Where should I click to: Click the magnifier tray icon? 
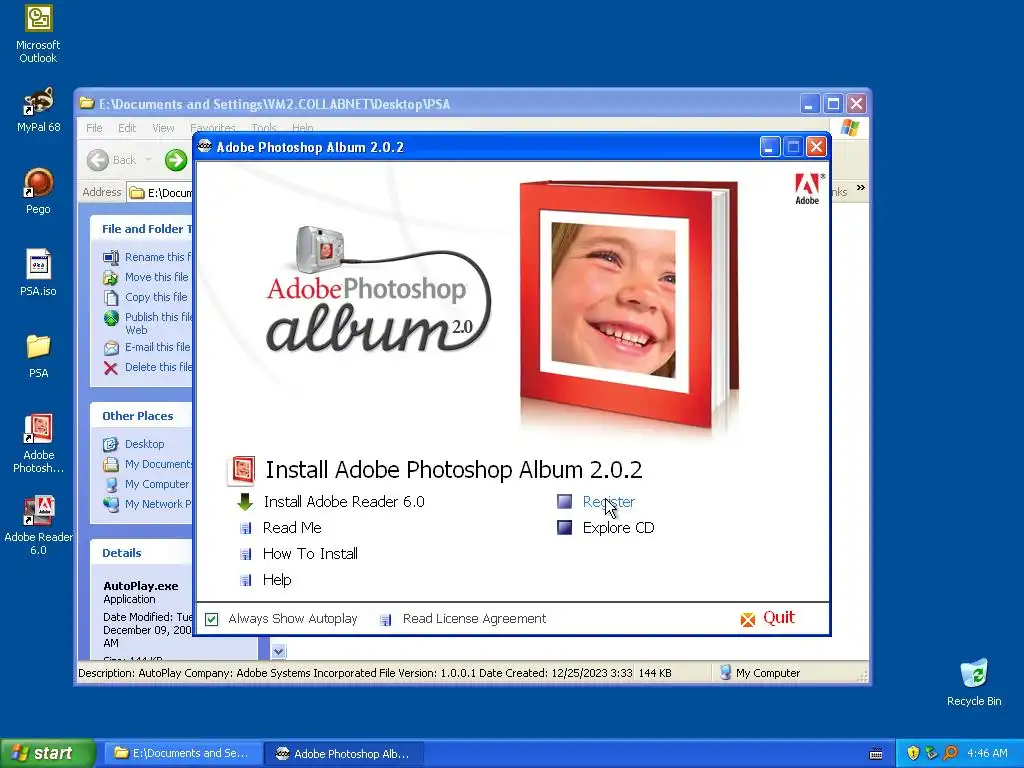tap(950, 753)
